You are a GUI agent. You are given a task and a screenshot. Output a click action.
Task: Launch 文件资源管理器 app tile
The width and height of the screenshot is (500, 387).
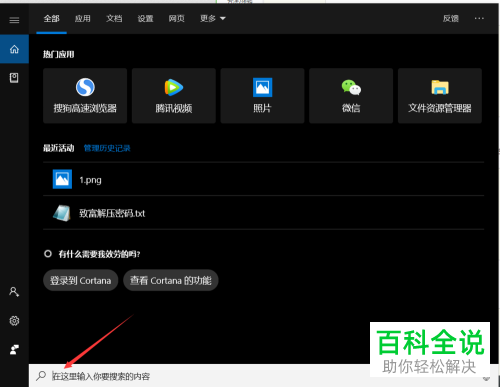tap(440, 96)
